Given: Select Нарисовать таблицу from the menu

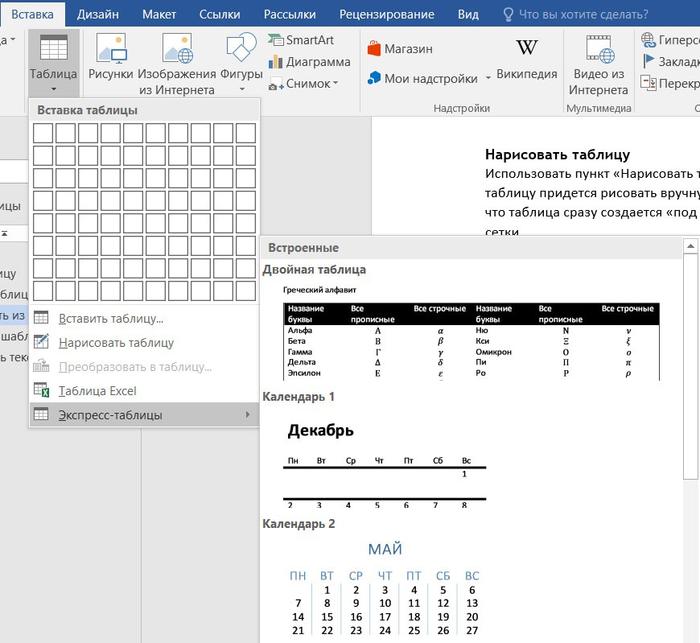Looking at the screenshot, I should coord(115,342).
